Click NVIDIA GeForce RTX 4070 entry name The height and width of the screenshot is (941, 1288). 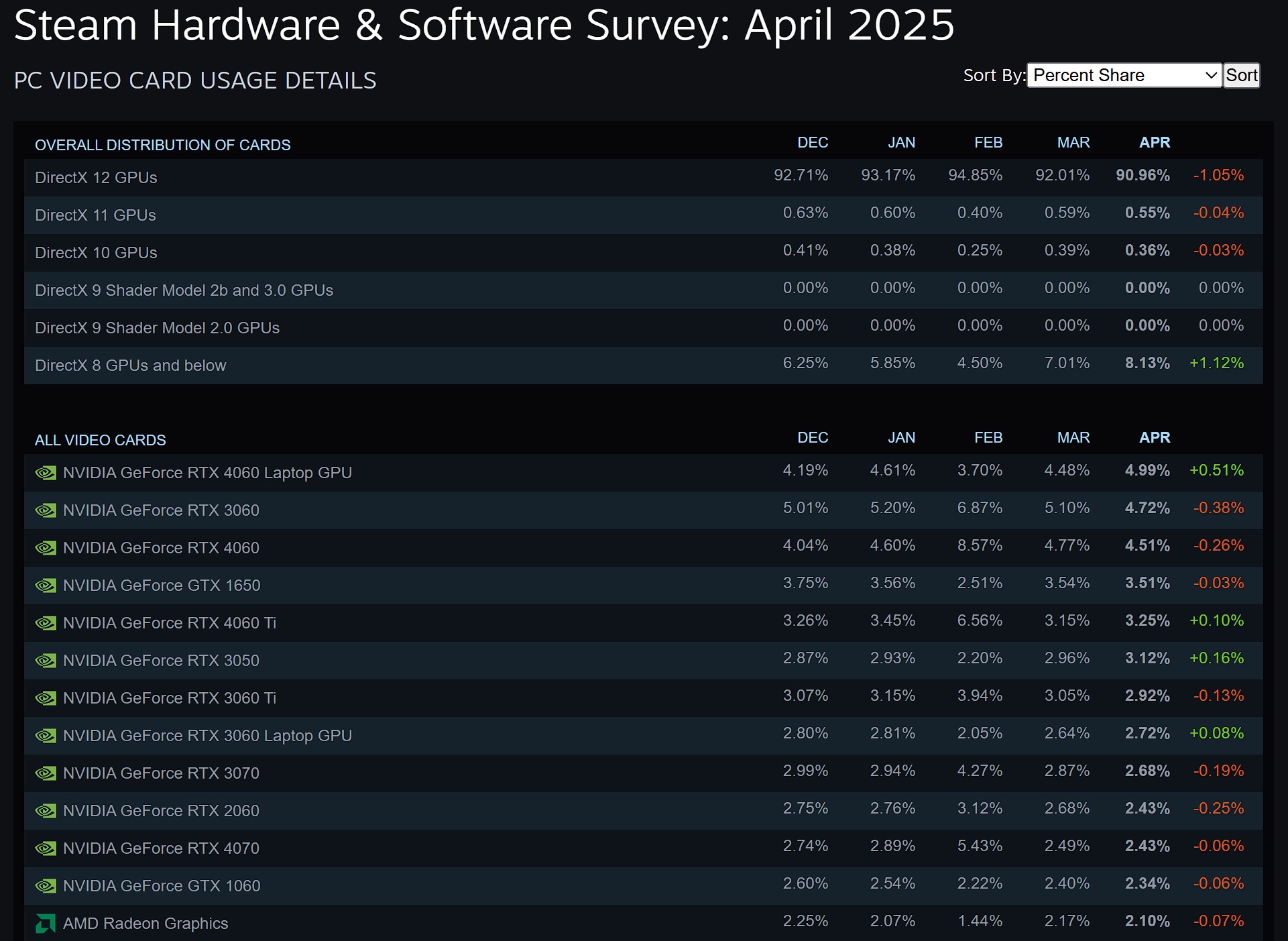[161, 848]
